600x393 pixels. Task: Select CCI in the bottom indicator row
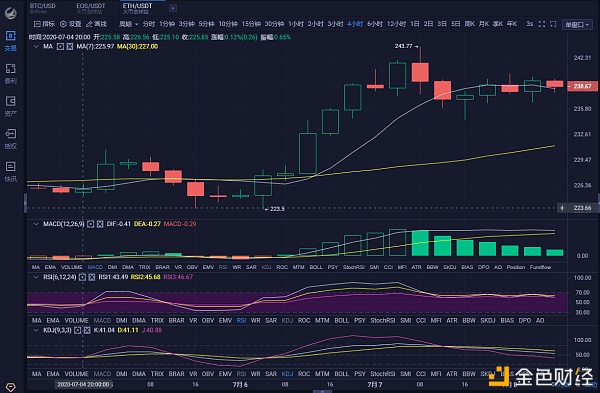pyautogui.click(x=421, y=373)
